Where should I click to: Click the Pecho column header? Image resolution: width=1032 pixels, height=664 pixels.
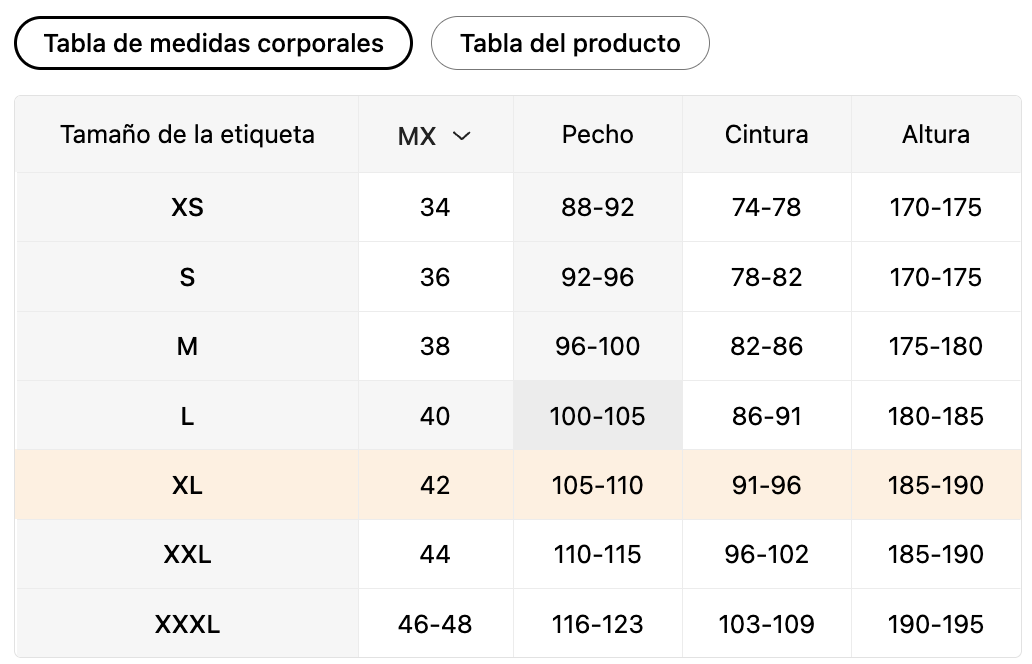tap(598, 135)
